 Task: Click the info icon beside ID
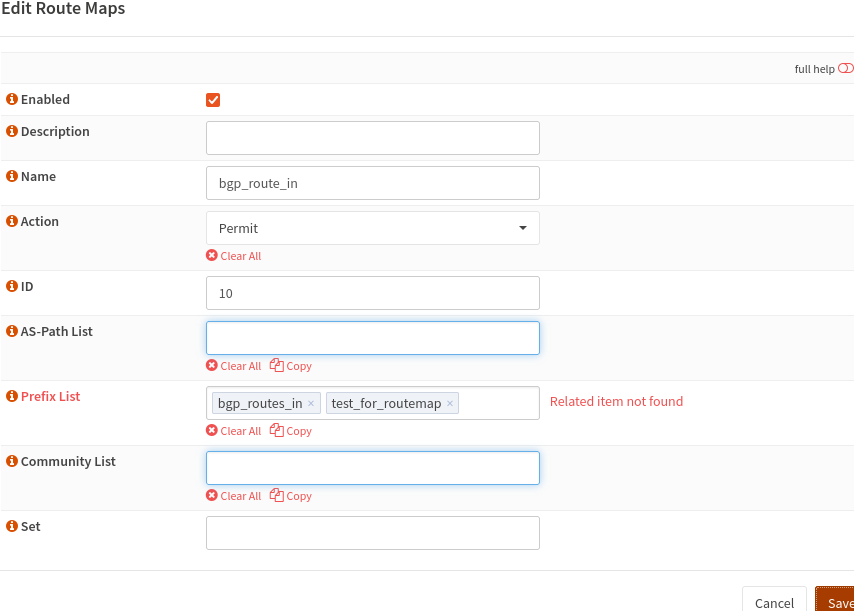pos(11,286)
